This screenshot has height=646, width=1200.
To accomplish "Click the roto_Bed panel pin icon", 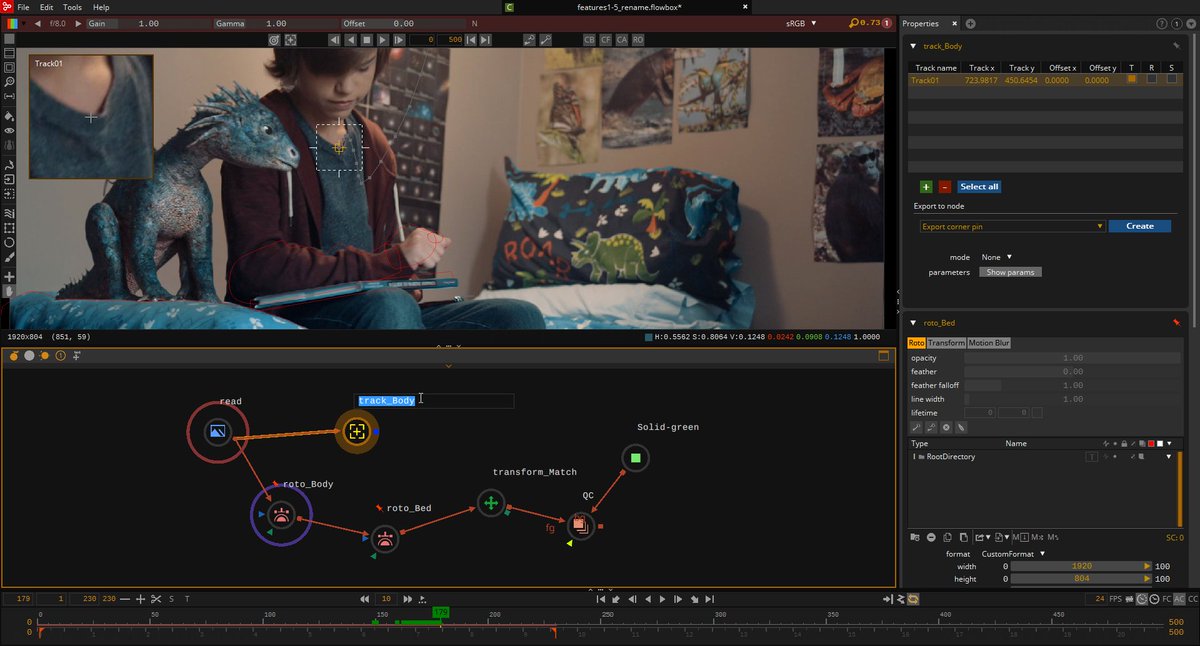I will 1176,323.
